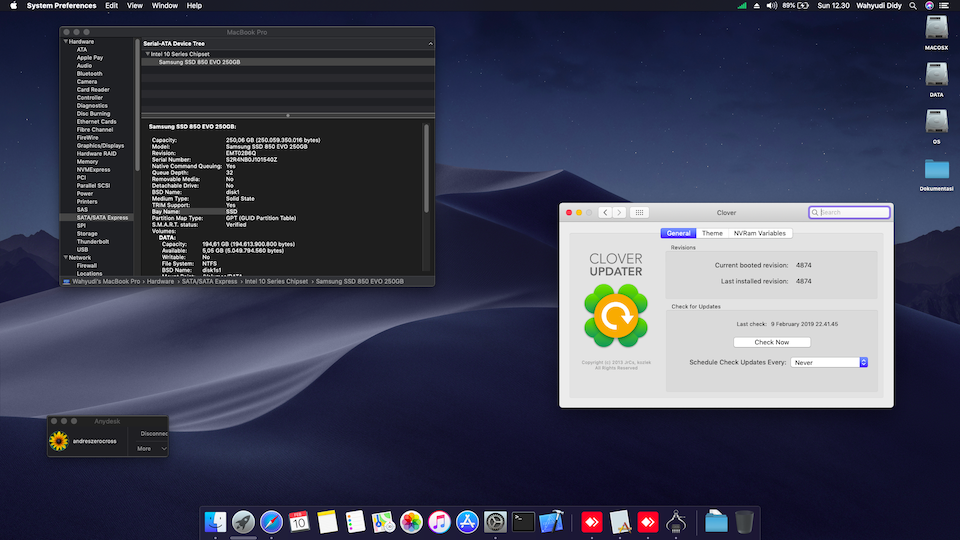Click the eject icon in menu bar

757,6
